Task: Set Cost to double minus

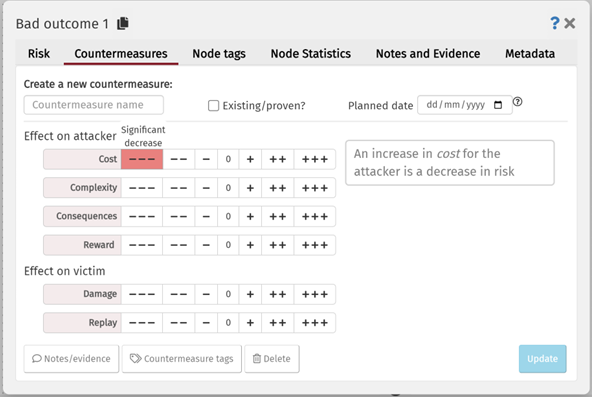Action: [x=179, y=159]
